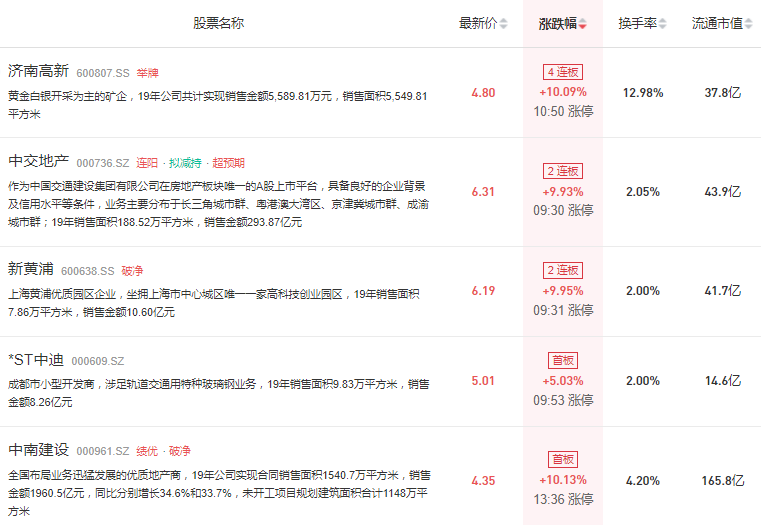Click the 13:36 涨停 time
The image size is (761, 525).
click(563, 499)
